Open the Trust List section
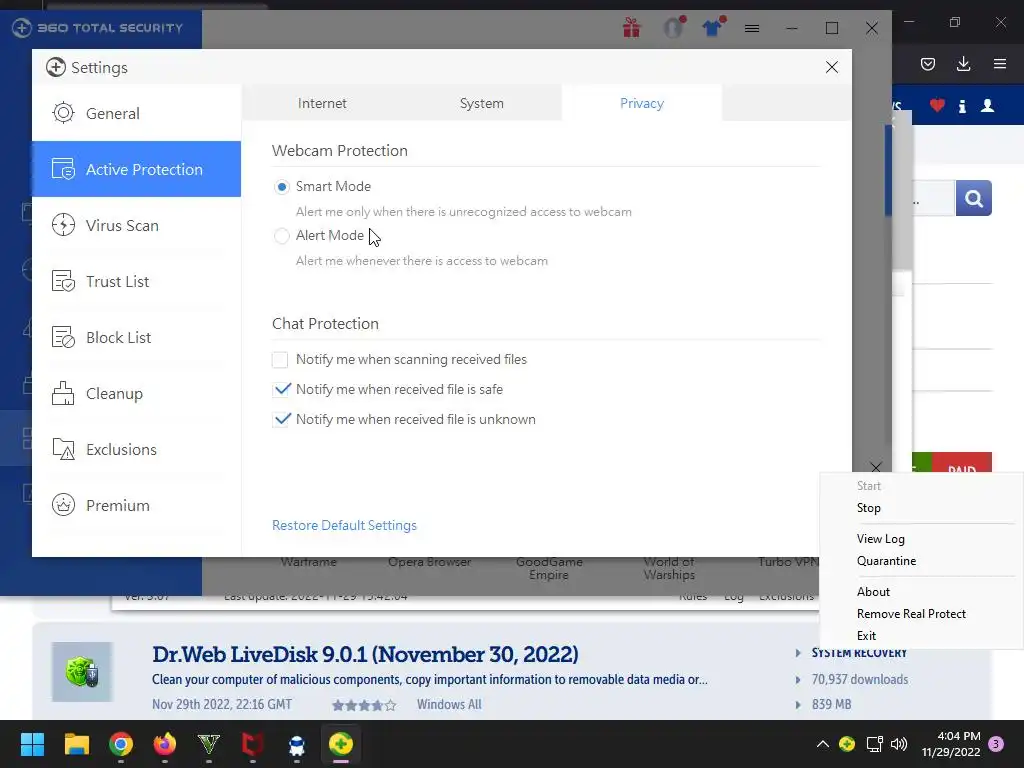The width and height of the screenshot is (1024, 768). (136, 281)
